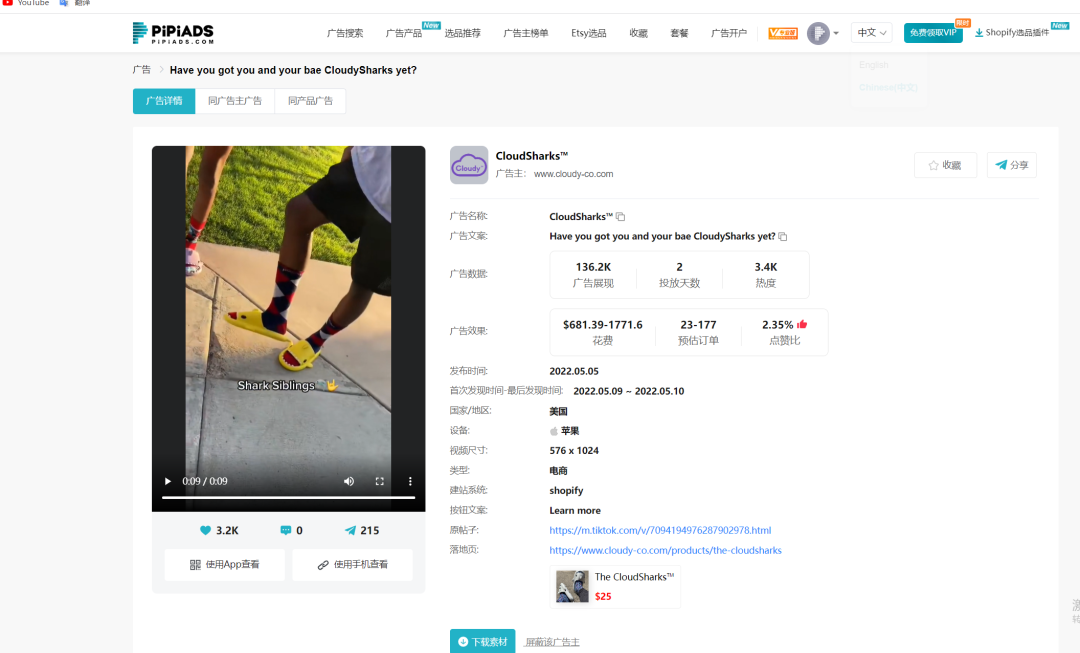Click the user avatar icon
1080x653 pixels.
click(x=818, y=33)
